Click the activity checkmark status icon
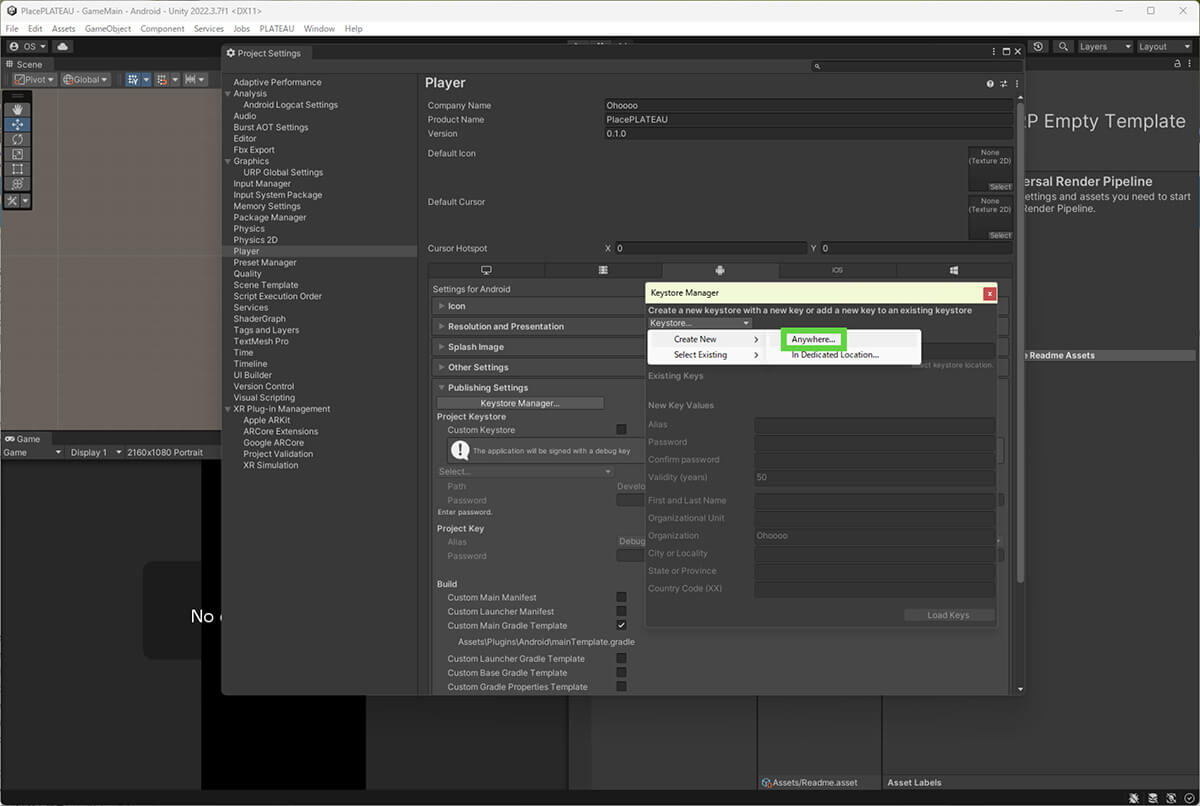This screenshot has width=1200, height=806. (x=1190, y=798)
